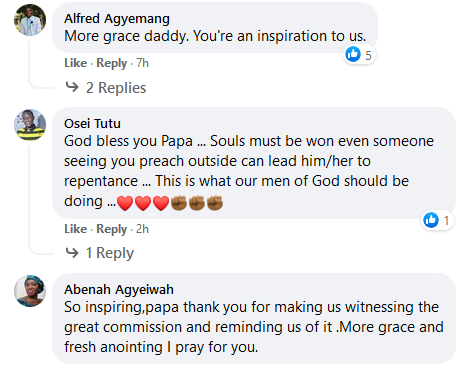Click thumbs-up reaction icon on Osei Tutu's comment
The height and width of the screenshot is (368, 458).
pyautogui.click(x=431, y=220)
